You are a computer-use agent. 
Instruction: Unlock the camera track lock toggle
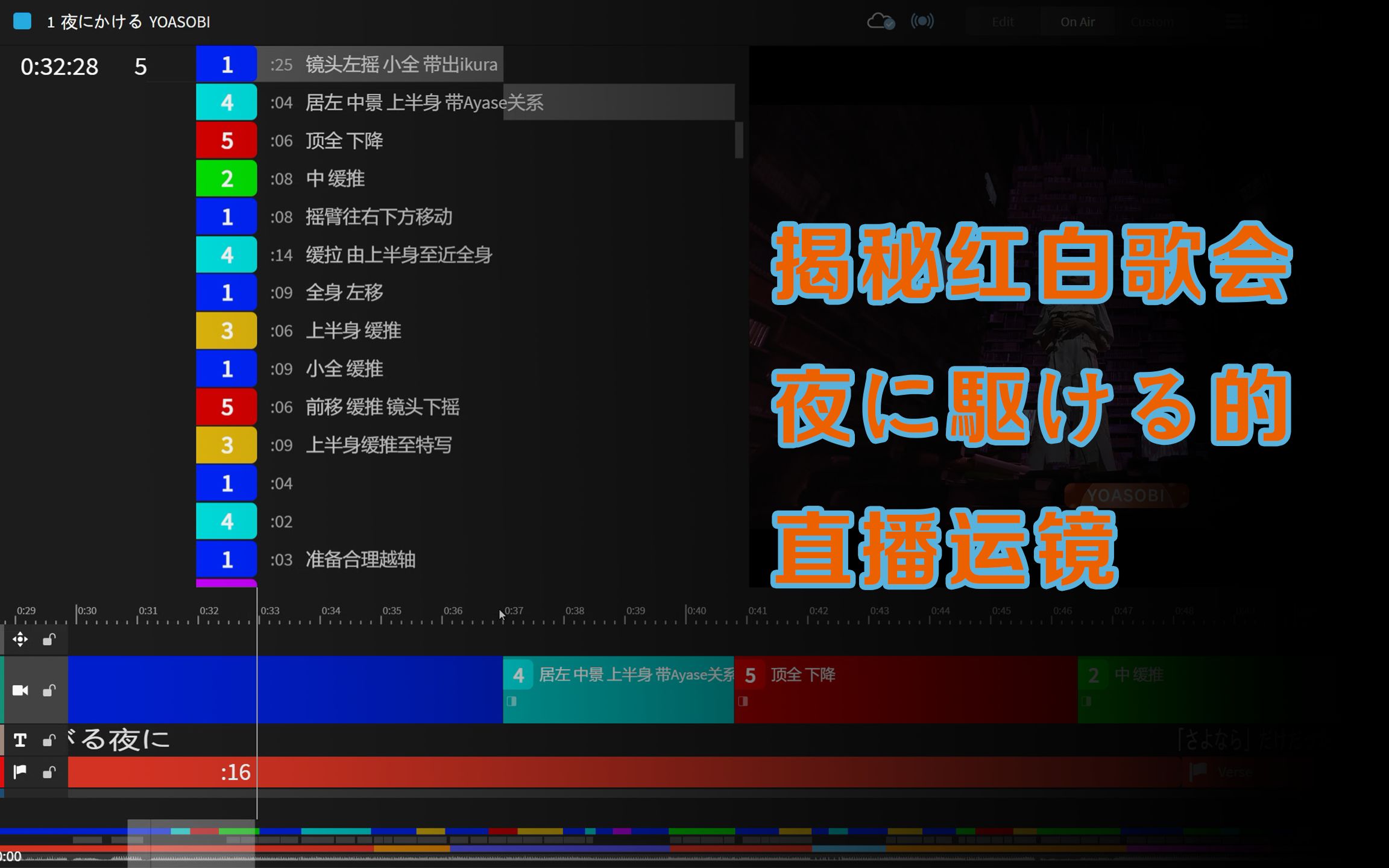[x=49, y=690]
